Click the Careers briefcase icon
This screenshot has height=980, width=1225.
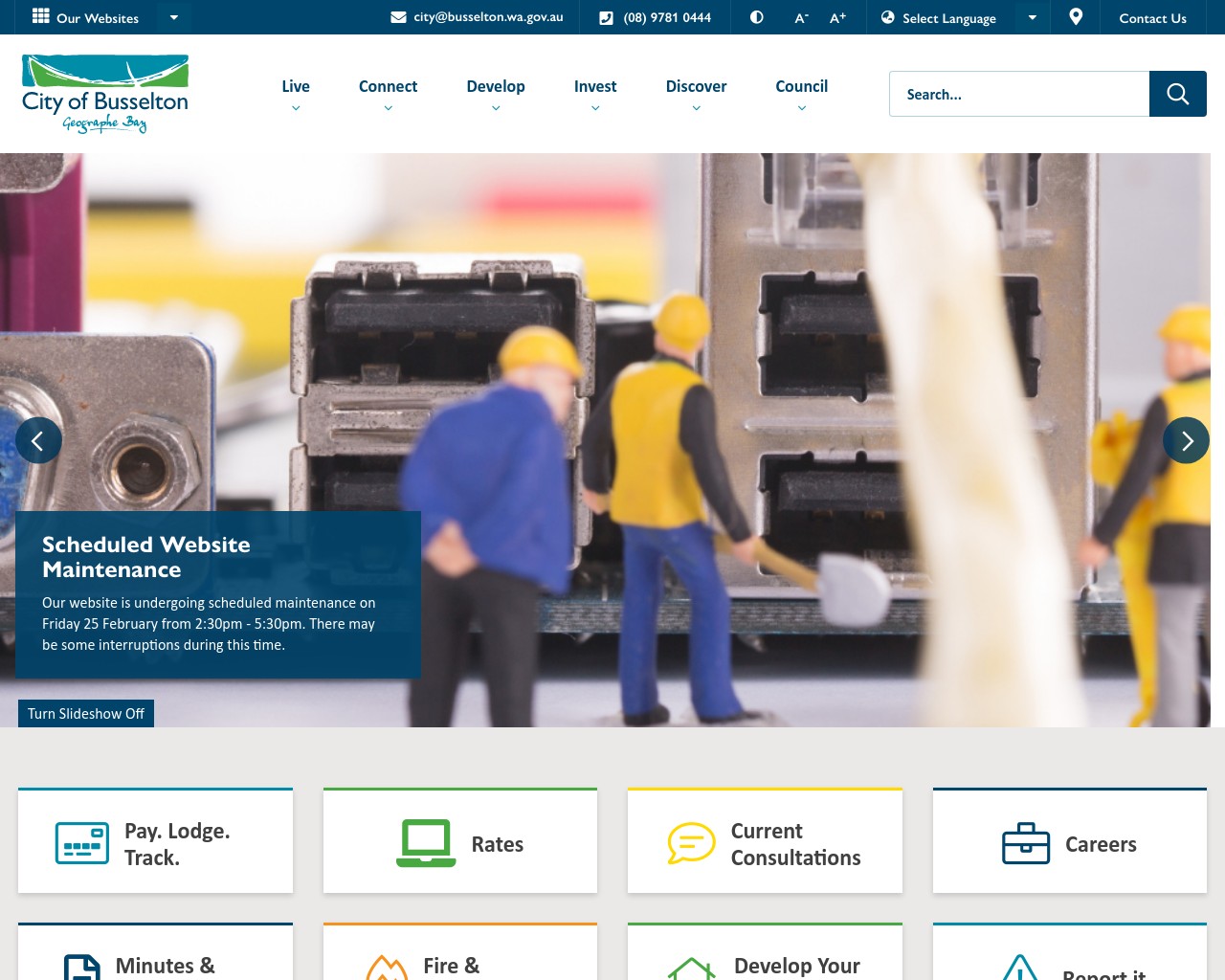coord(1025,844)
